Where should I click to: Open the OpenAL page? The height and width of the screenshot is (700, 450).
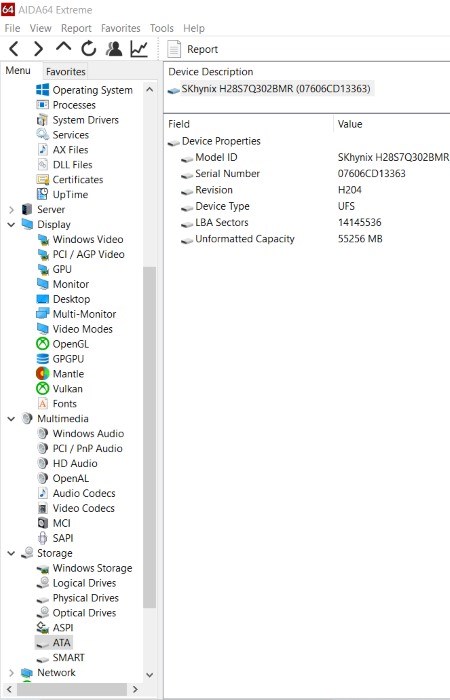(x=62, y=478)
